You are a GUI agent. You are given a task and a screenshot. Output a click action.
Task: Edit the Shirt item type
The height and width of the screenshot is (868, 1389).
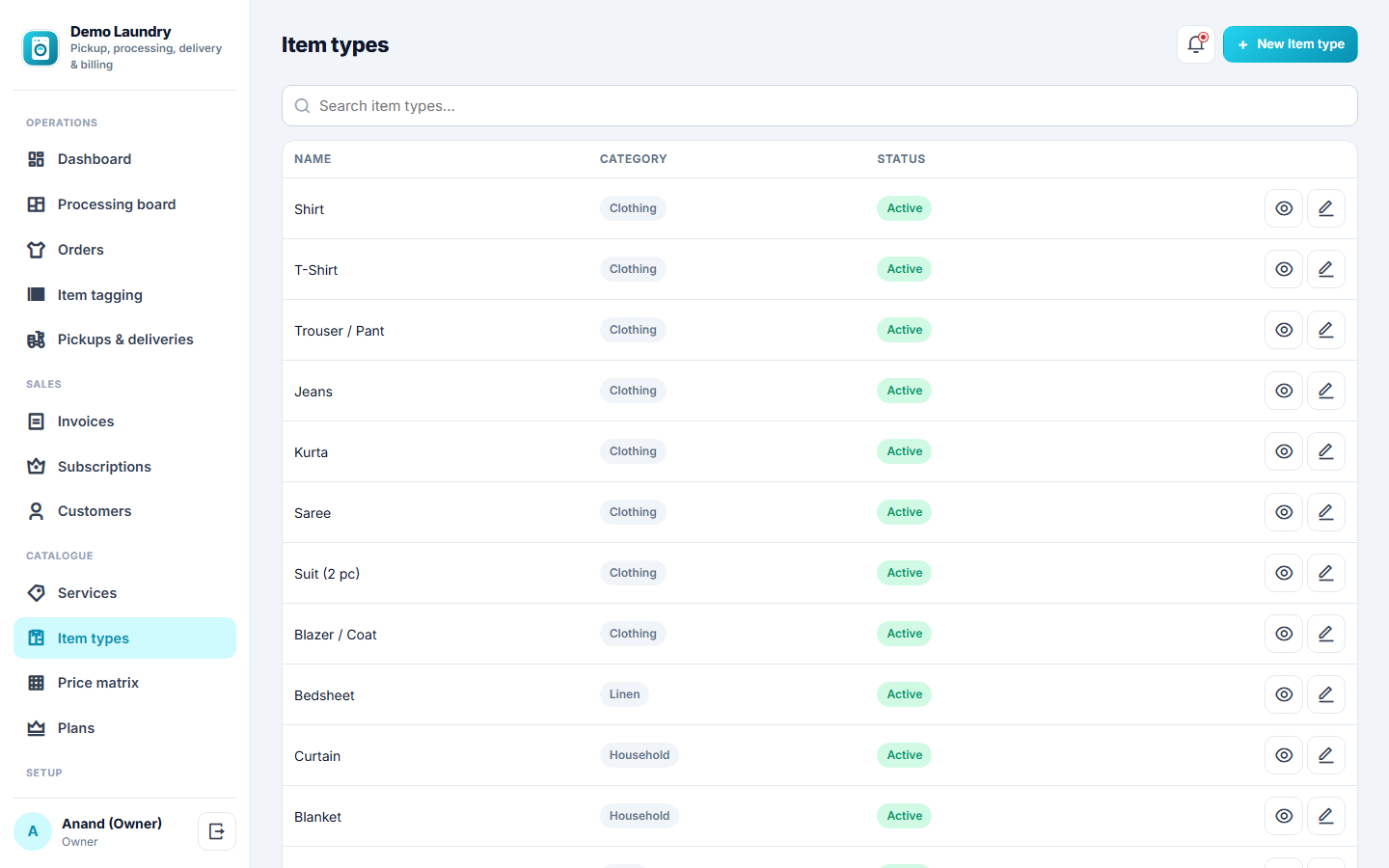click(x=1326, y=208)
